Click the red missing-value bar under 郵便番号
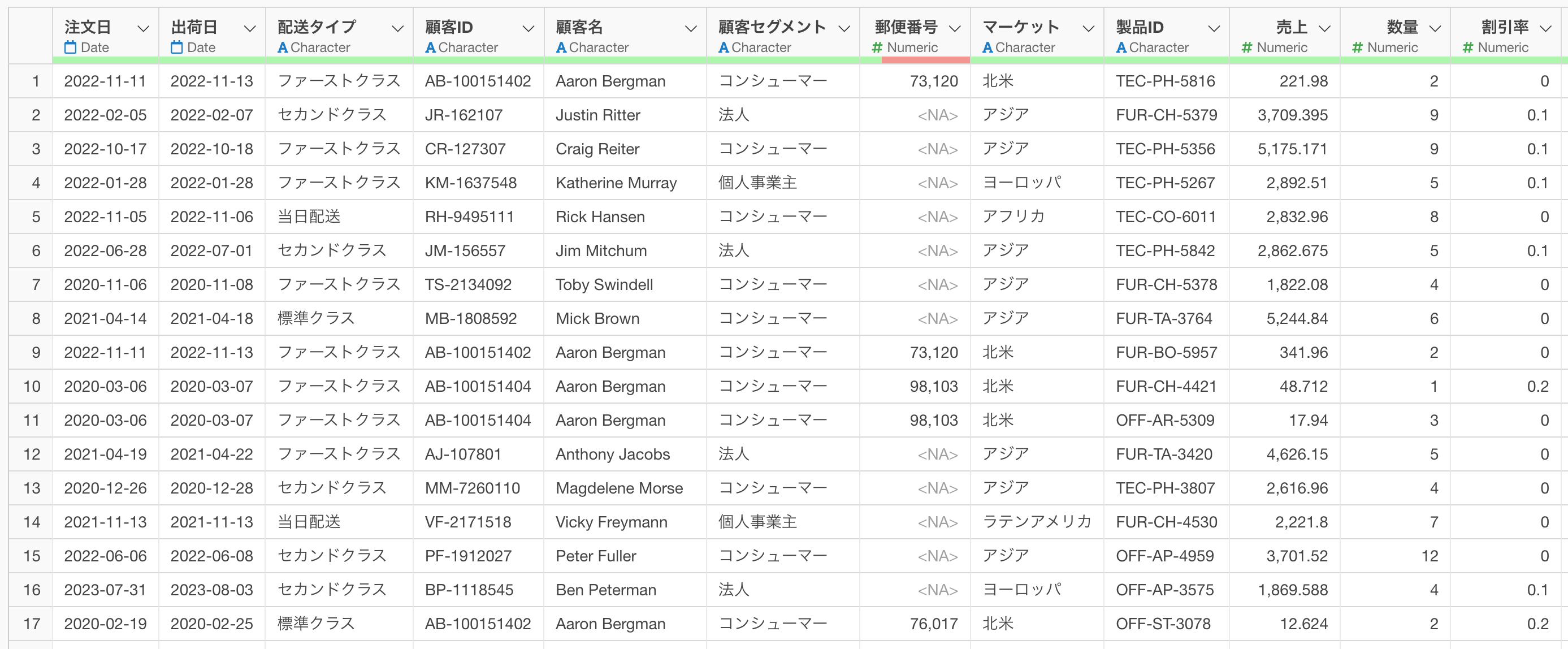The height and width of the screenshot is (649, 1568). [925, 60]
